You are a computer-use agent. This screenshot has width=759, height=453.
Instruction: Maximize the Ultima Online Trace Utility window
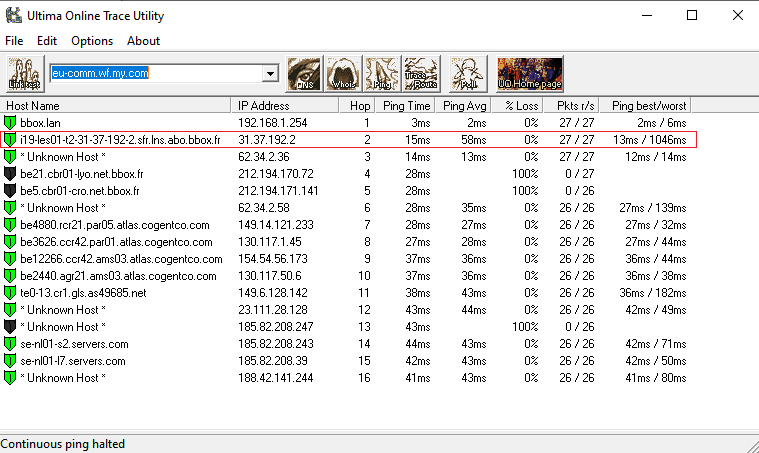[692, 15]
